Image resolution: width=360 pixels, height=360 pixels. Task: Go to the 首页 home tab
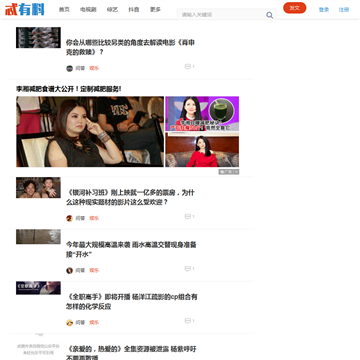(64, 10)
